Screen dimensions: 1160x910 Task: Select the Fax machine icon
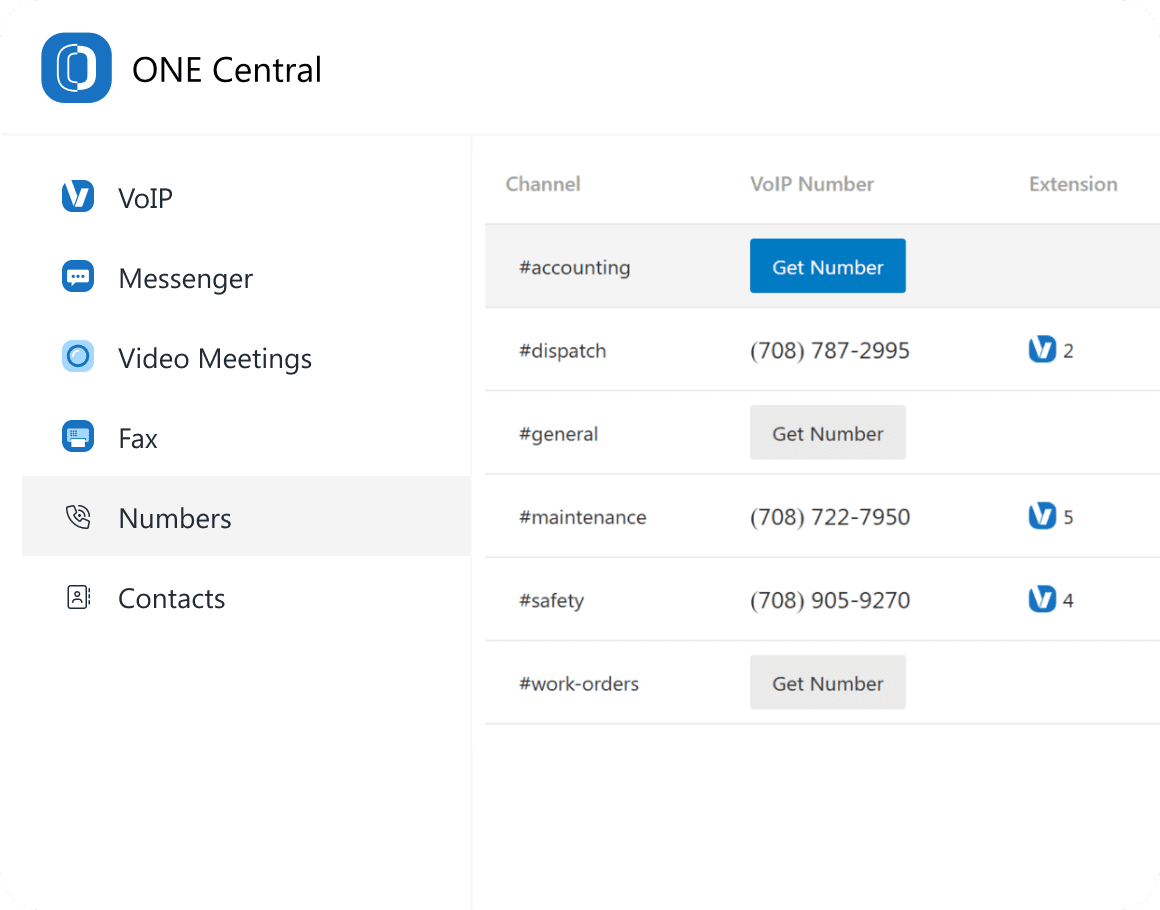pos(77,437)
